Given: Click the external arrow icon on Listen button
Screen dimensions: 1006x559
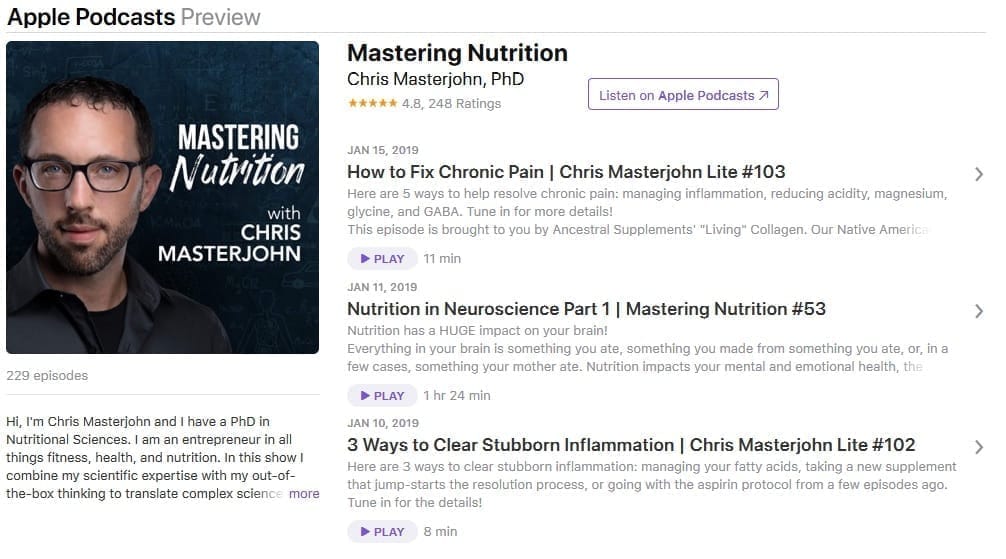Looking at the screenshot, I should [763, 95].
